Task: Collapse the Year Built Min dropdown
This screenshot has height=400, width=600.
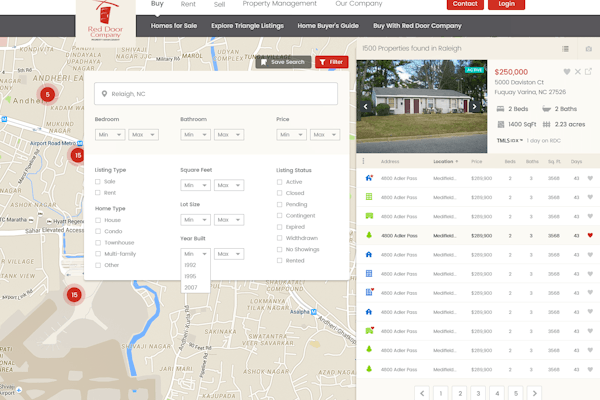Action: (x=195, y=254)
